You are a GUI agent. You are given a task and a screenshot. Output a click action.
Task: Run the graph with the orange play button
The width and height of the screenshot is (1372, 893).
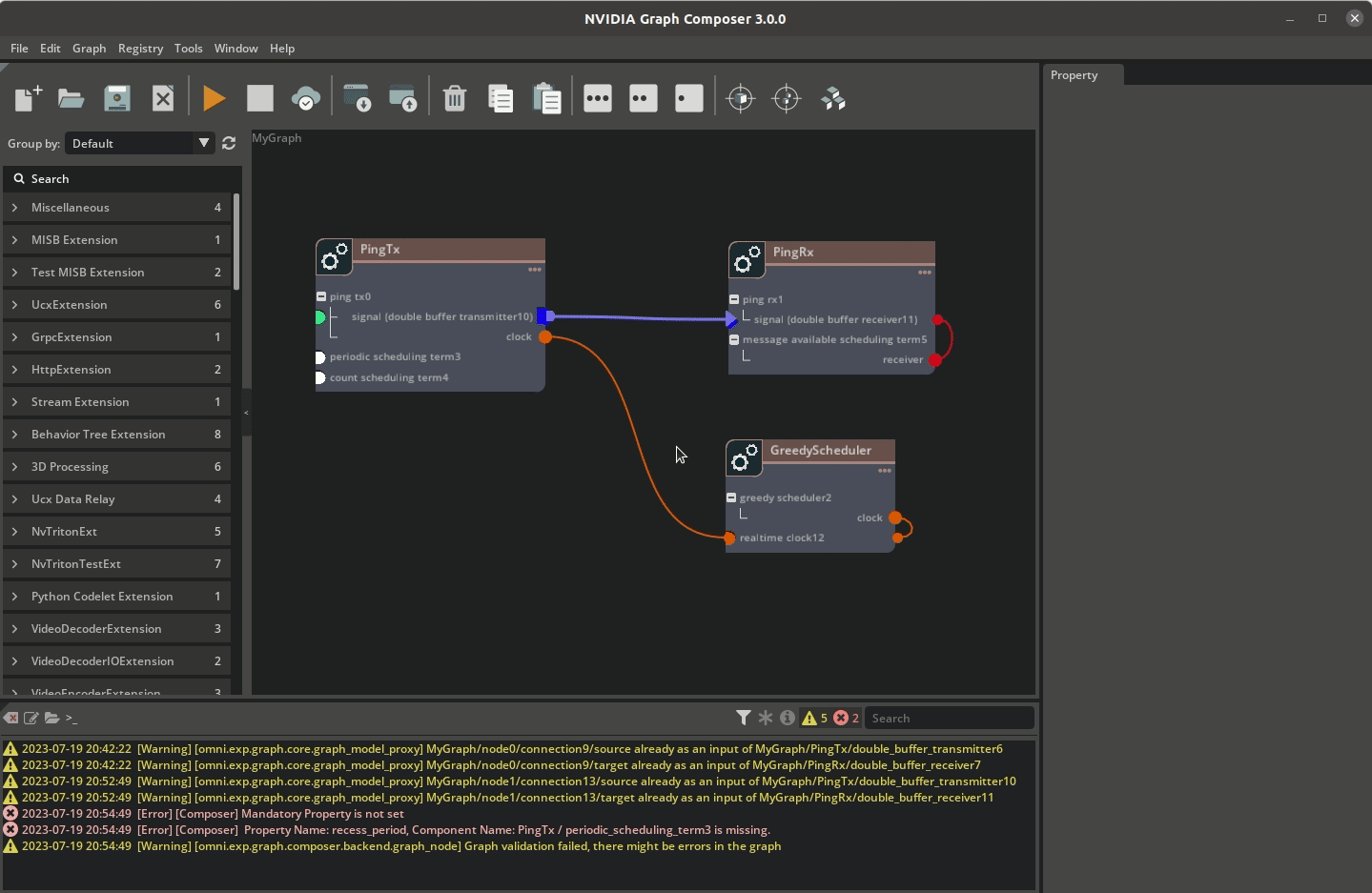click(x=215, y=98)
